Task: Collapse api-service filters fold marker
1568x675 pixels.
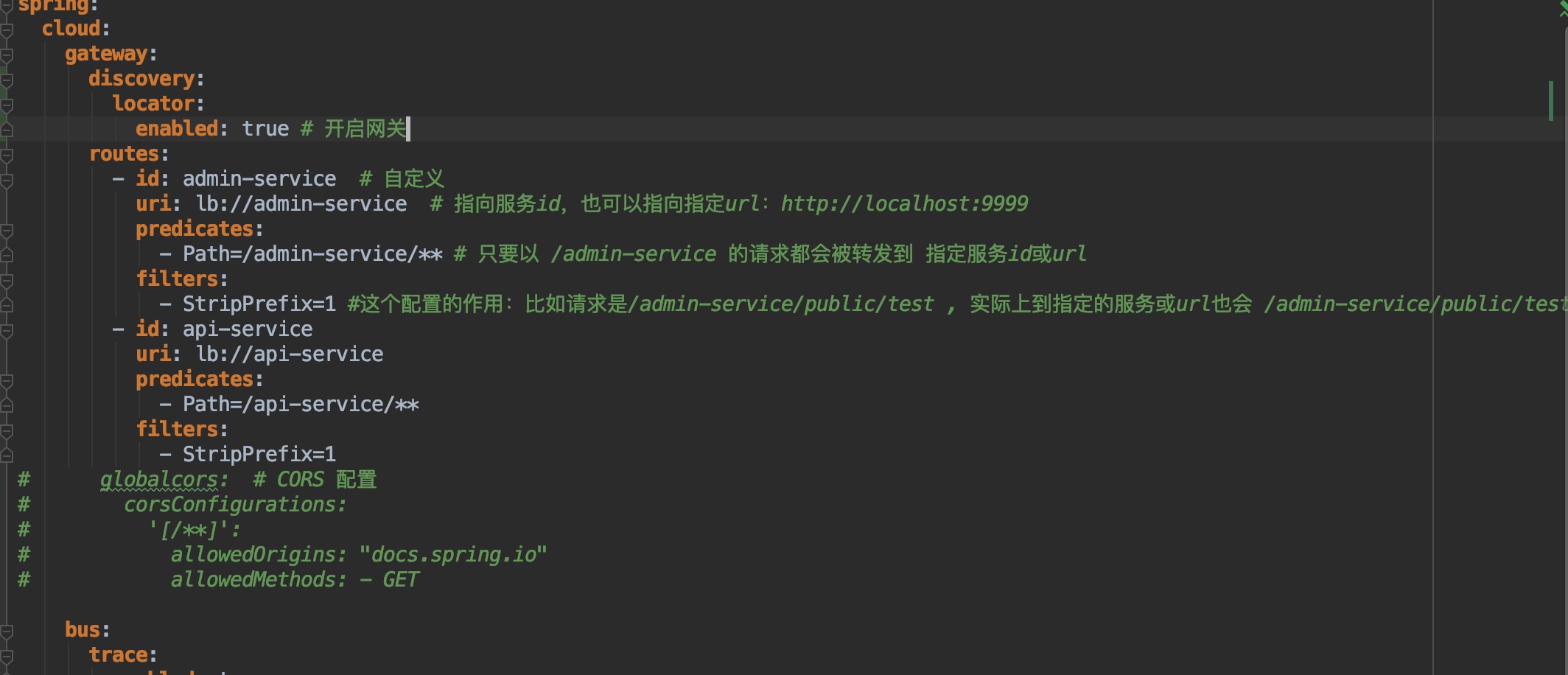Action: point(7,430)
